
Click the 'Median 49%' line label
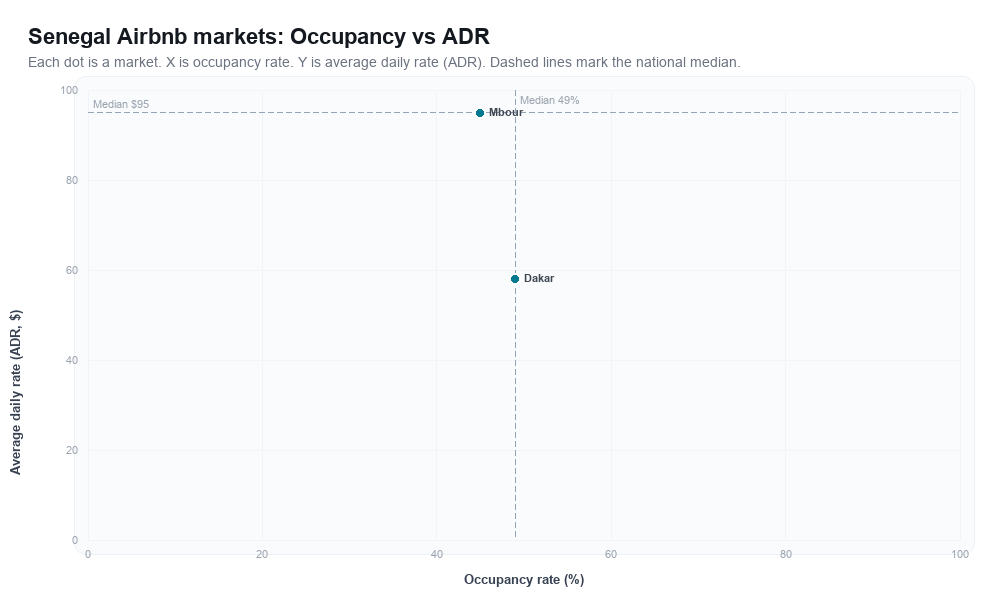point(550,100)
